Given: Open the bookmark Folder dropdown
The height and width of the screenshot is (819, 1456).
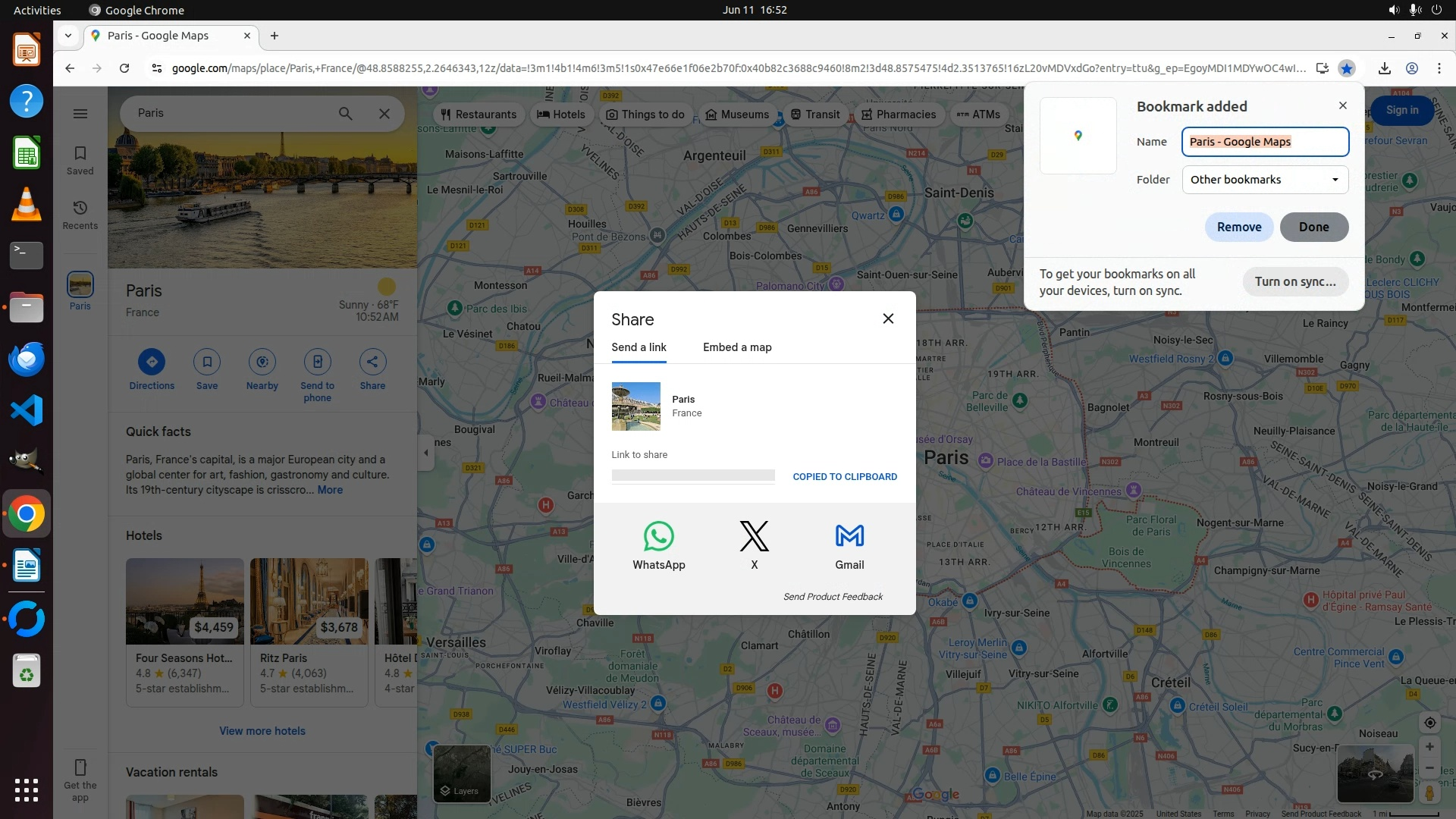Looking at the screenshot, I should click(x=1265, y=180).
